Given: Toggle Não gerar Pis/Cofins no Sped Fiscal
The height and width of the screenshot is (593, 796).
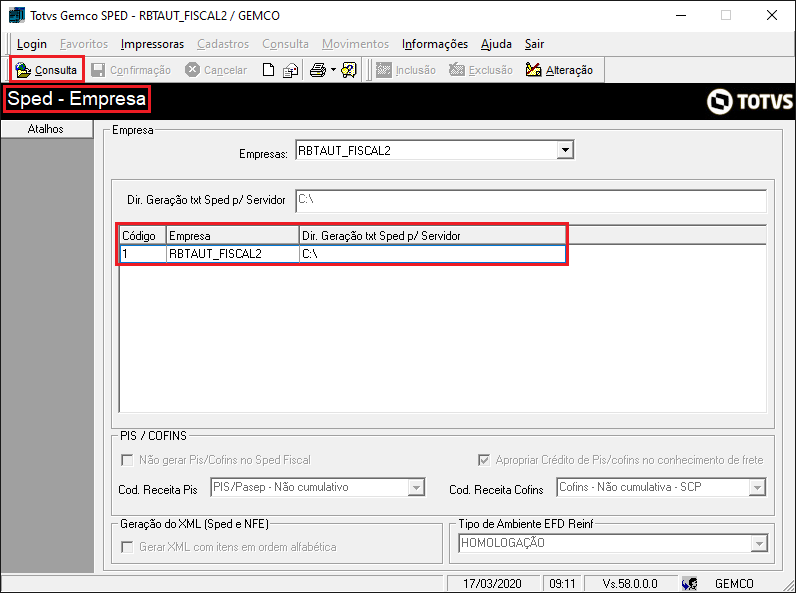Looking at the screenshot, I should (127, 460).
